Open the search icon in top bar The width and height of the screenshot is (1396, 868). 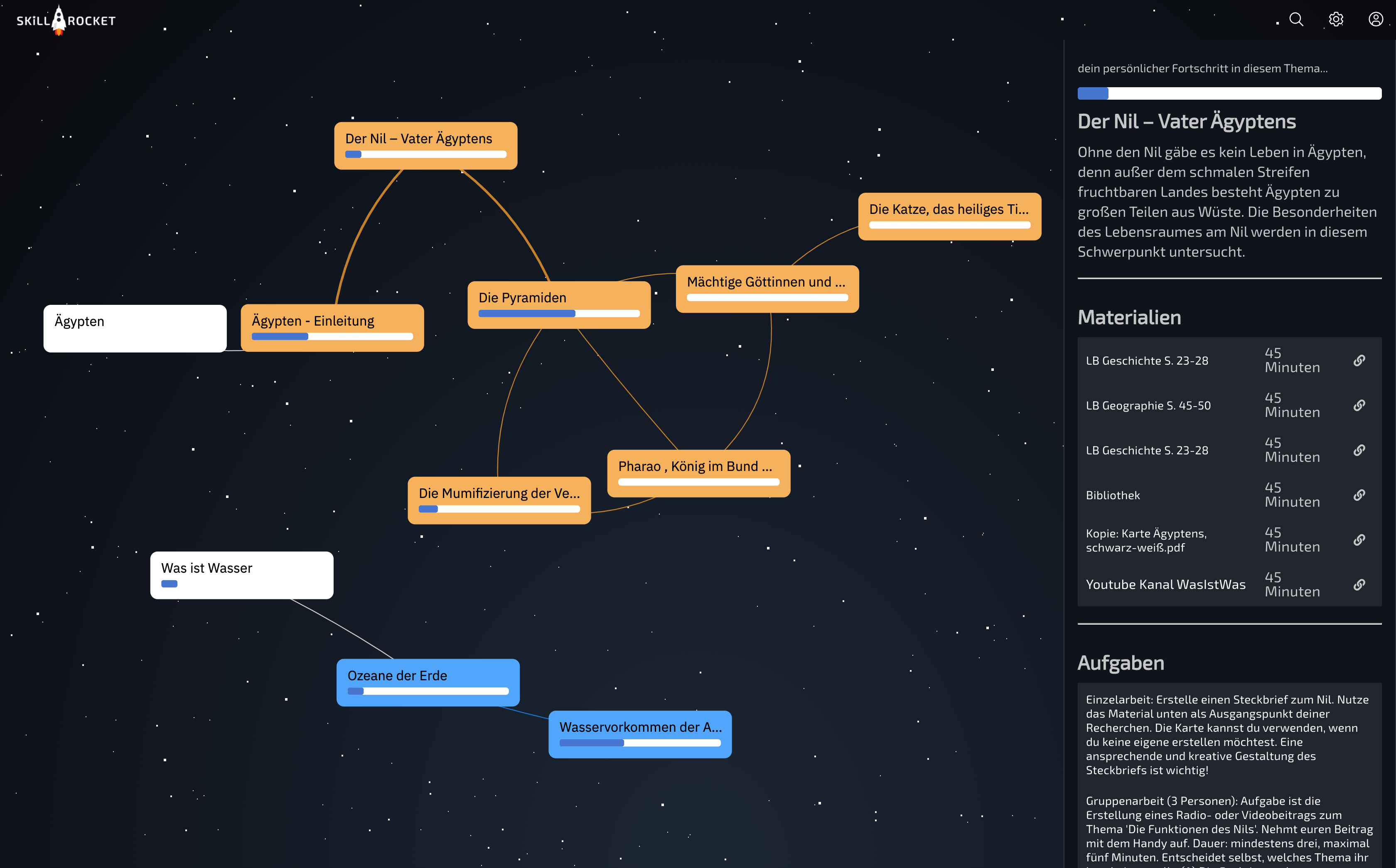(1295, 20)
